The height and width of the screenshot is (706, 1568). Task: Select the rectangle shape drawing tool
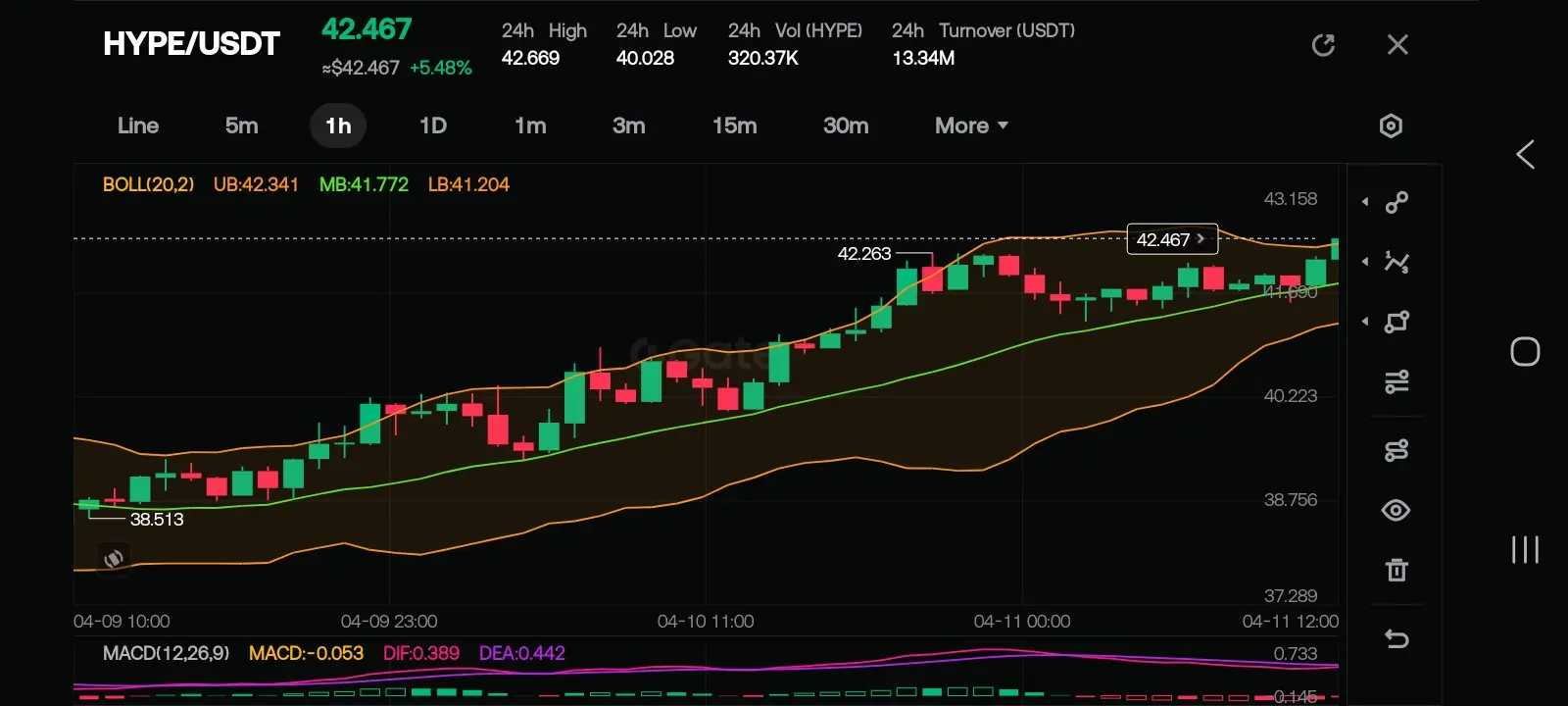point(1396,322)
